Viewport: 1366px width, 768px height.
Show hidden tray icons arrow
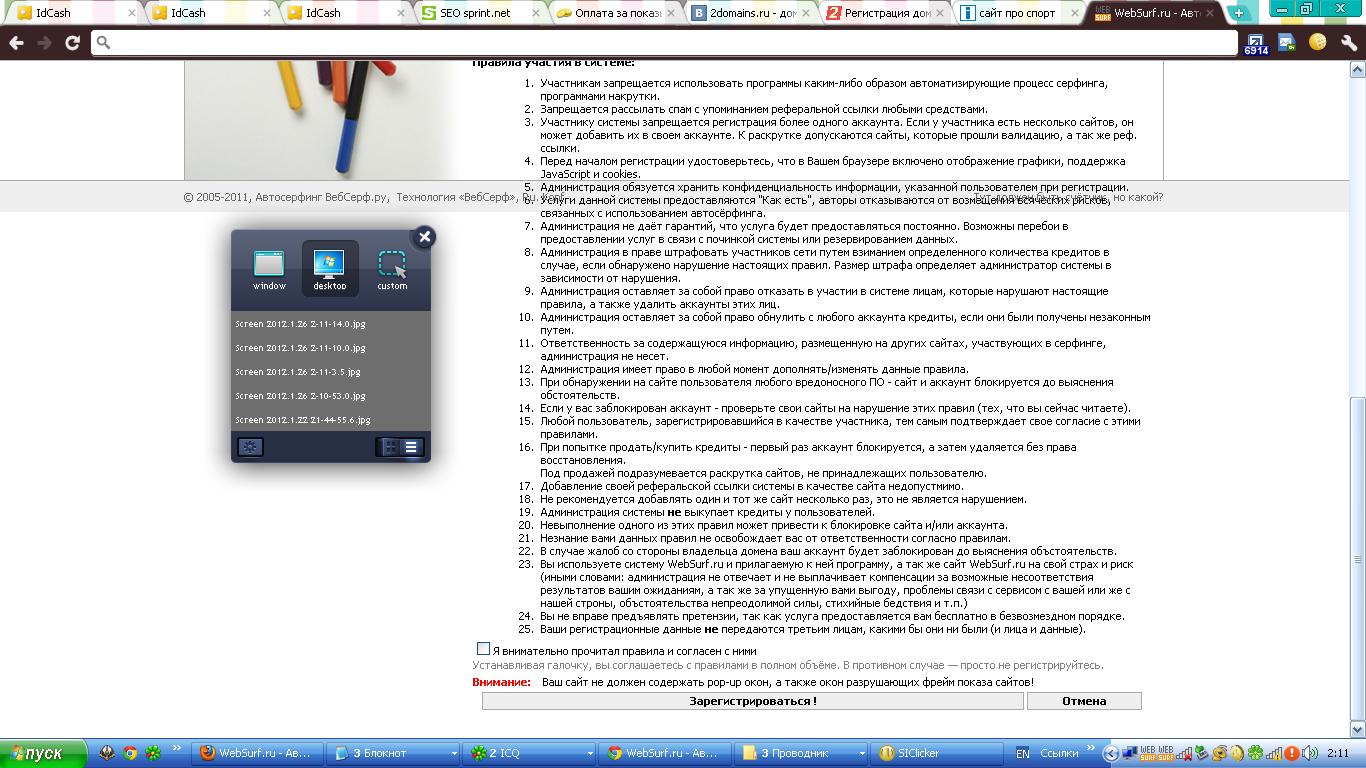coord(1111,753)
